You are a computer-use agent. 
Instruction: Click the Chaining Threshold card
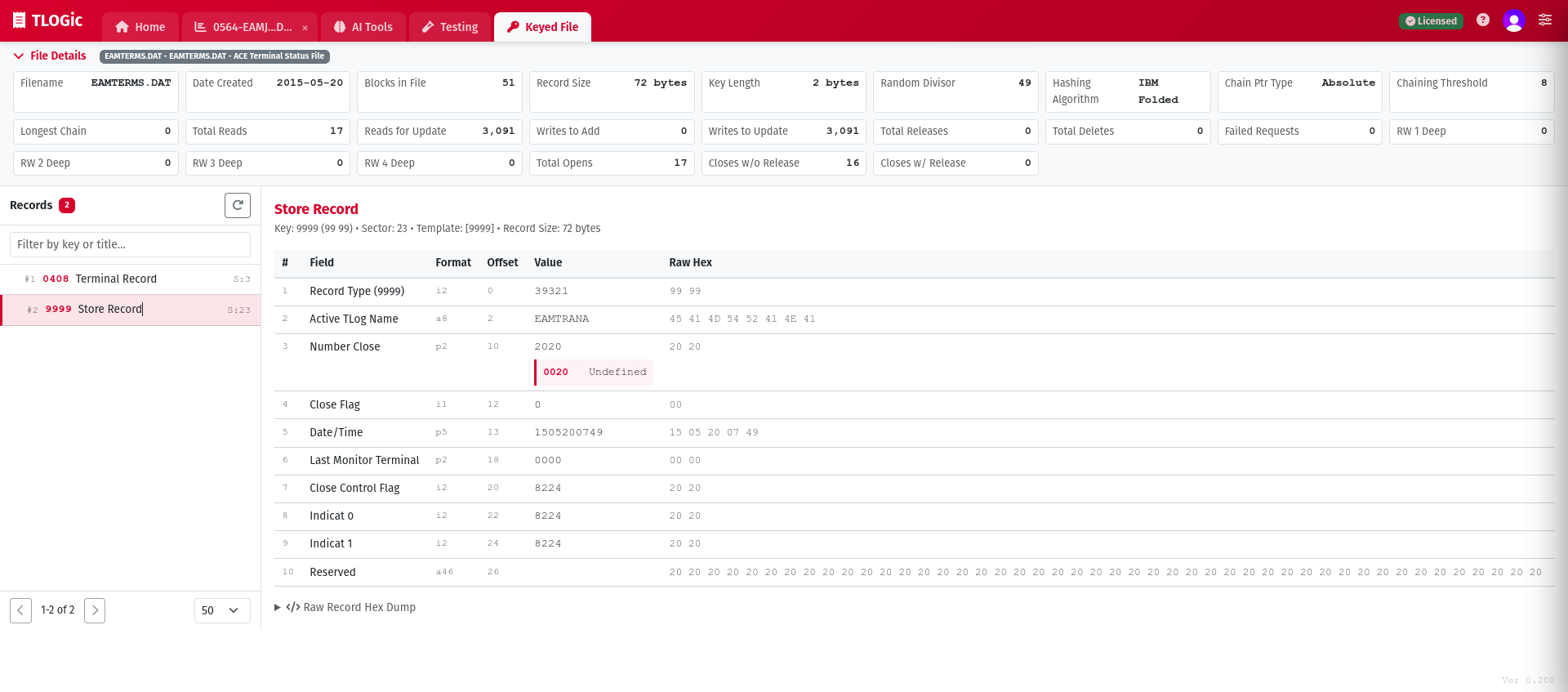[1472, 92]
